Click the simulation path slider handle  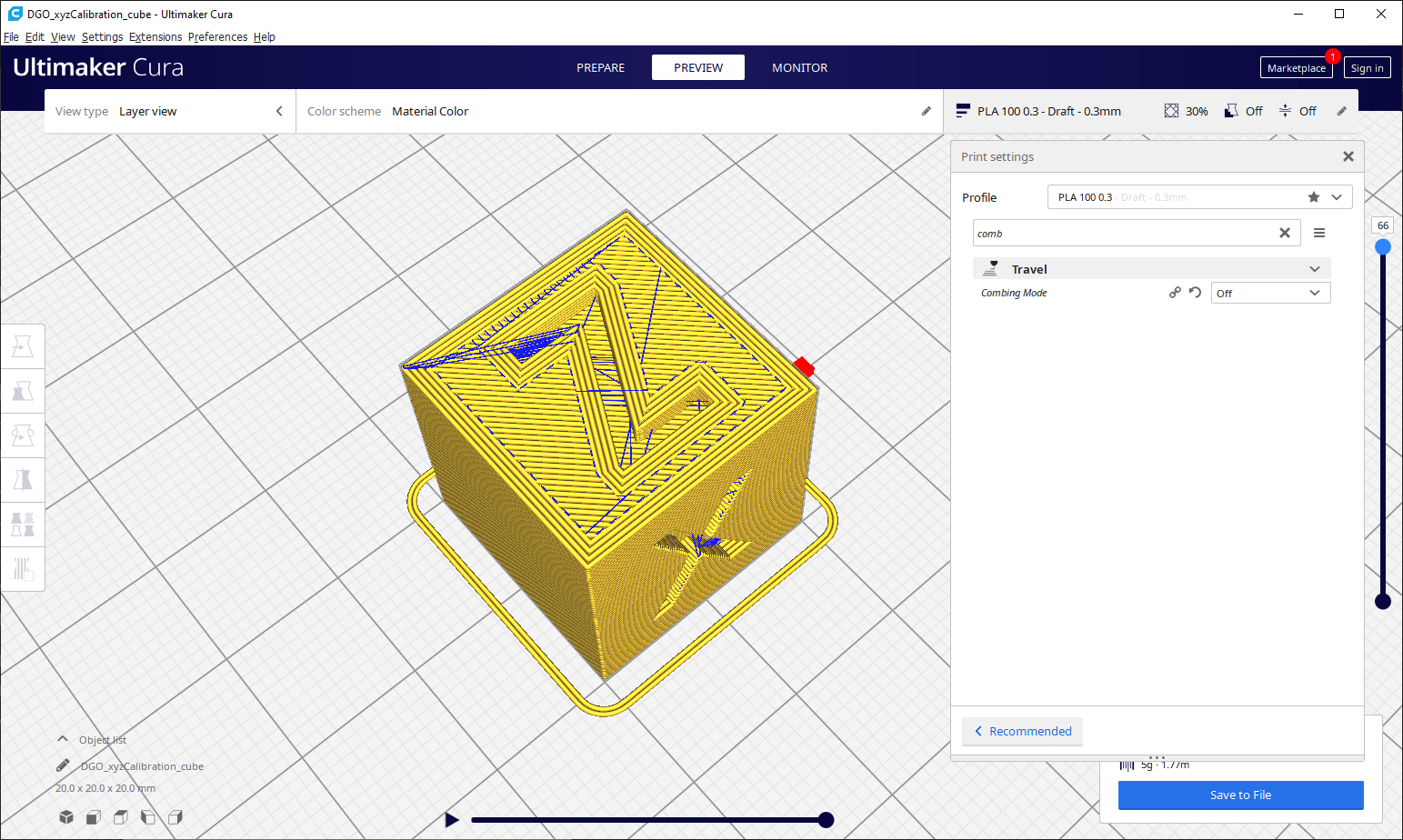(x=826, y=820)
